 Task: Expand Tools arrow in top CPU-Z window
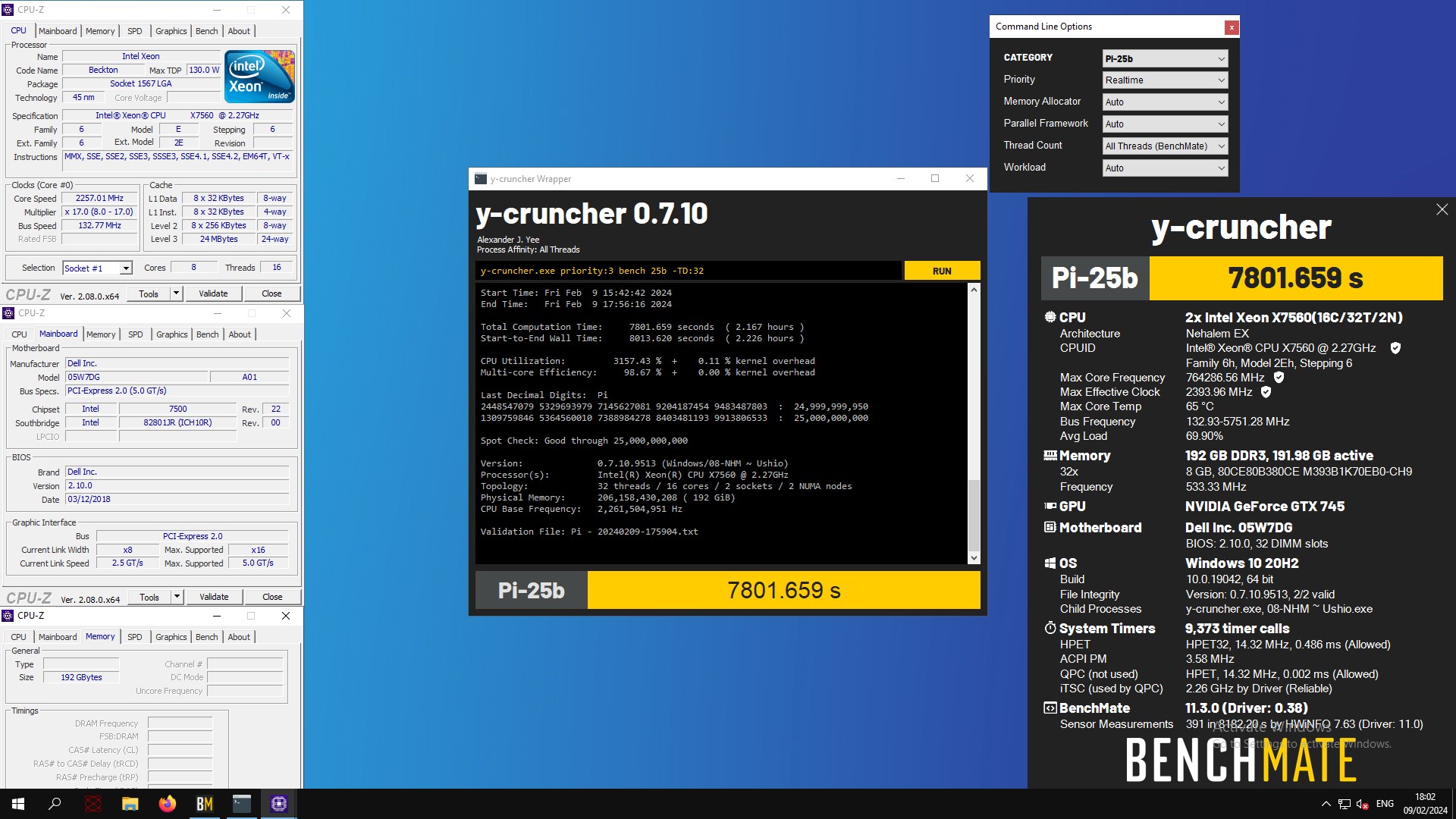tap(176, 293)
